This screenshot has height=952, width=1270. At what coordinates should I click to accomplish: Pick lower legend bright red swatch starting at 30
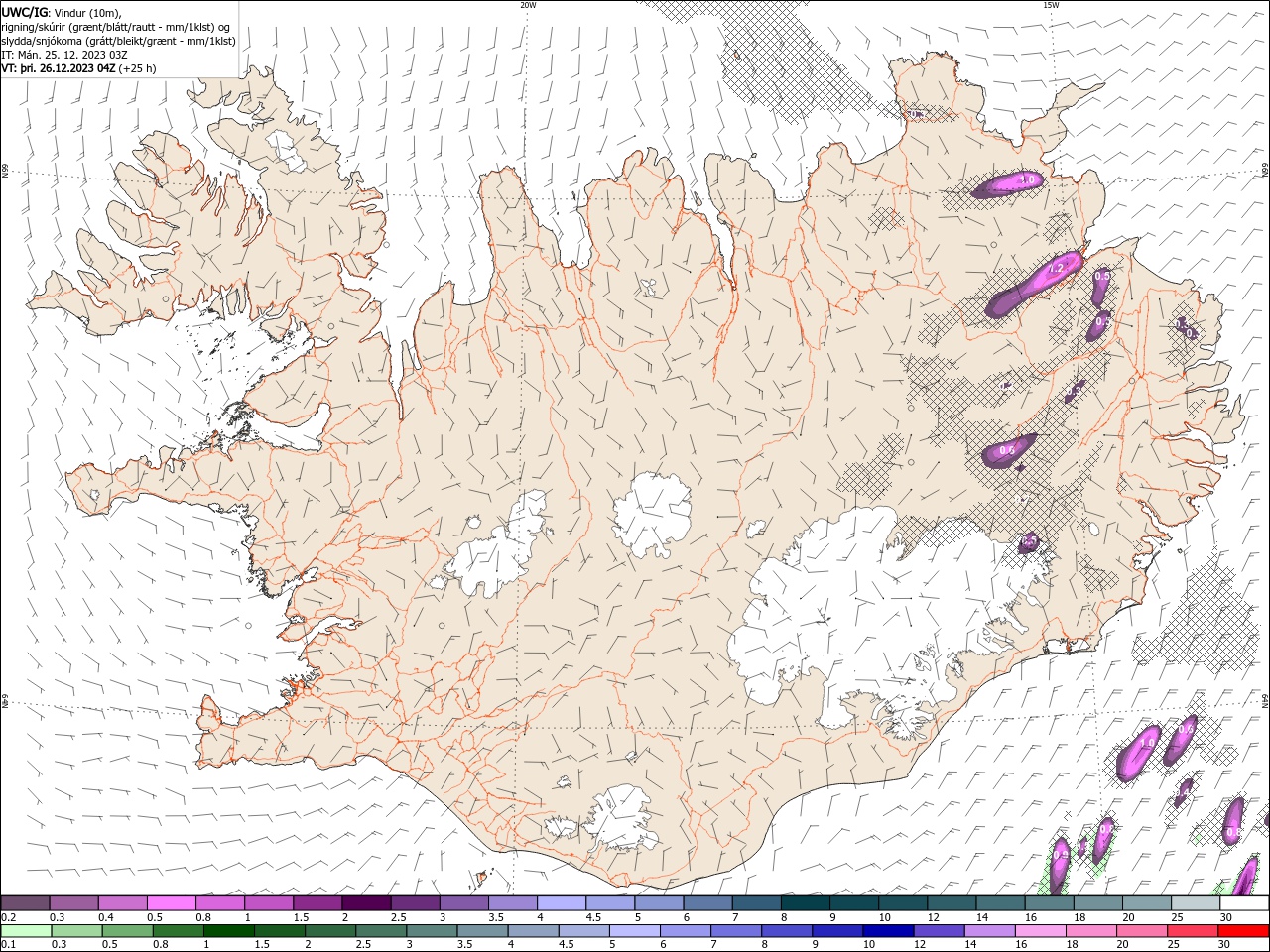(x=1244, y=931)
